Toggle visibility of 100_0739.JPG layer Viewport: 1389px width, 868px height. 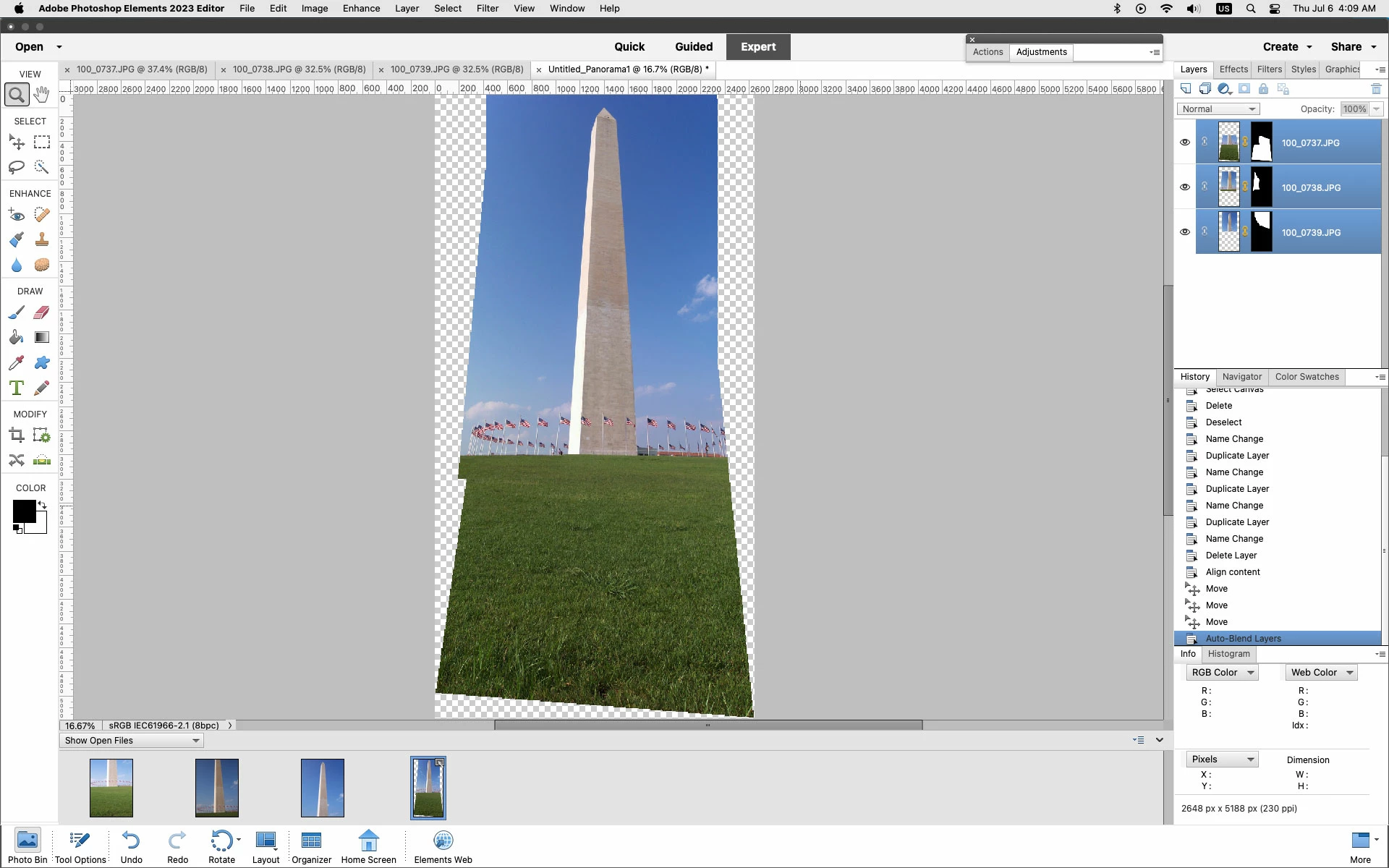click(x=1185, y=232)
